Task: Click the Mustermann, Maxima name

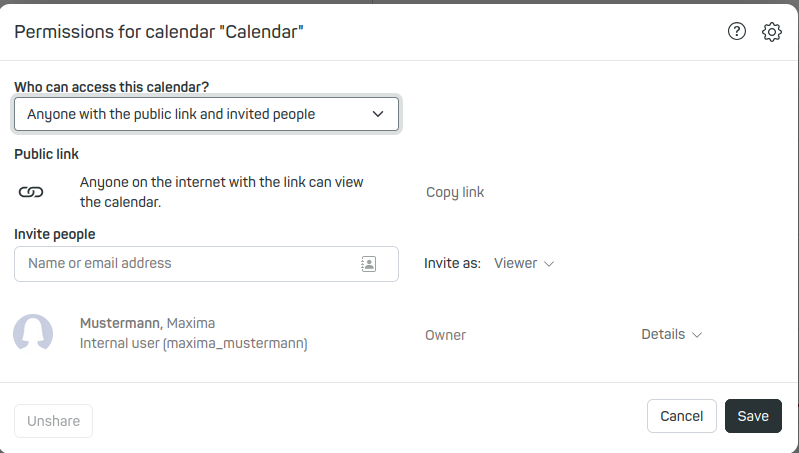Action: [147, 323]
